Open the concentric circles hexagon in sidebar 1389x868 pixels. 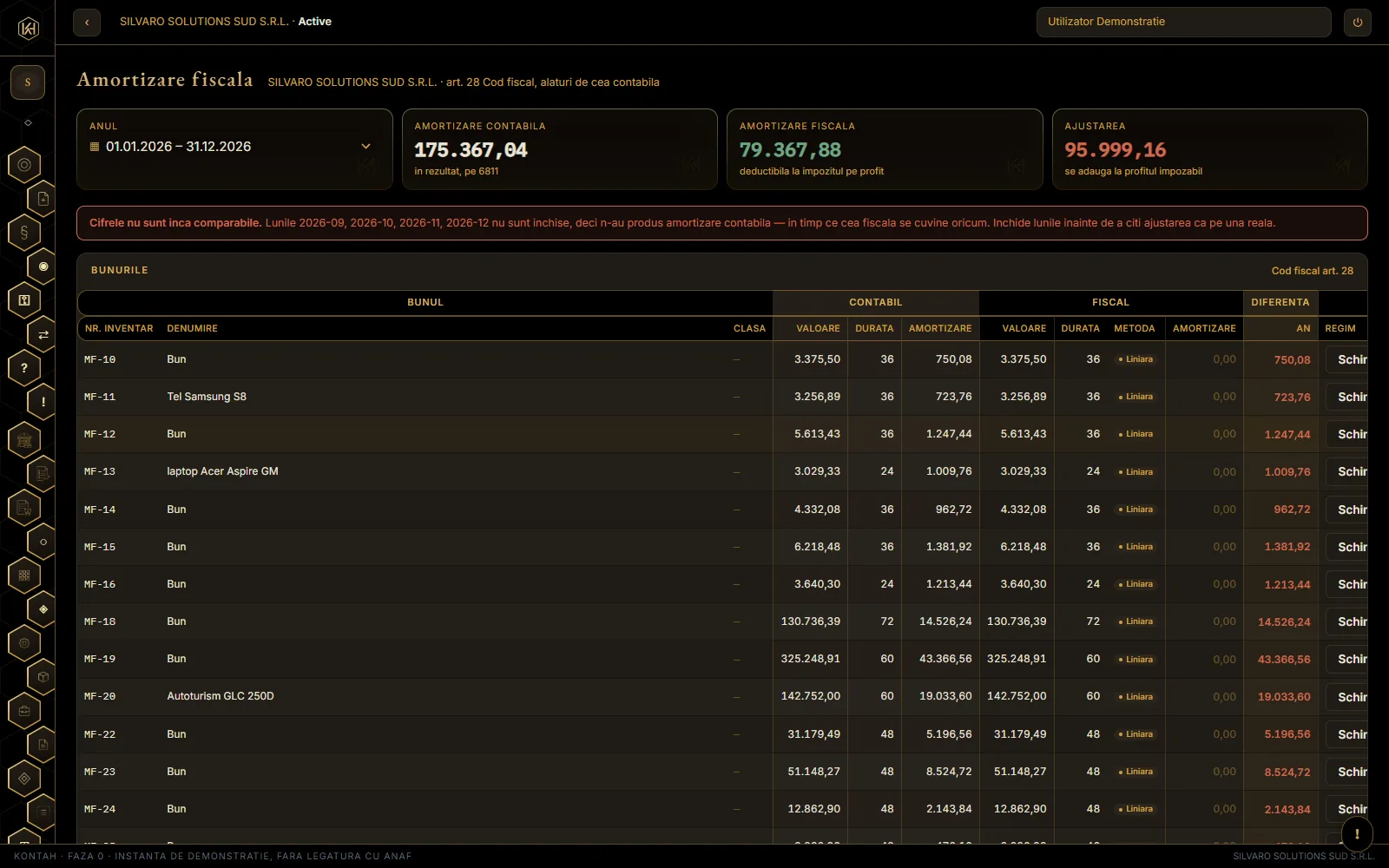click(24, 165)
